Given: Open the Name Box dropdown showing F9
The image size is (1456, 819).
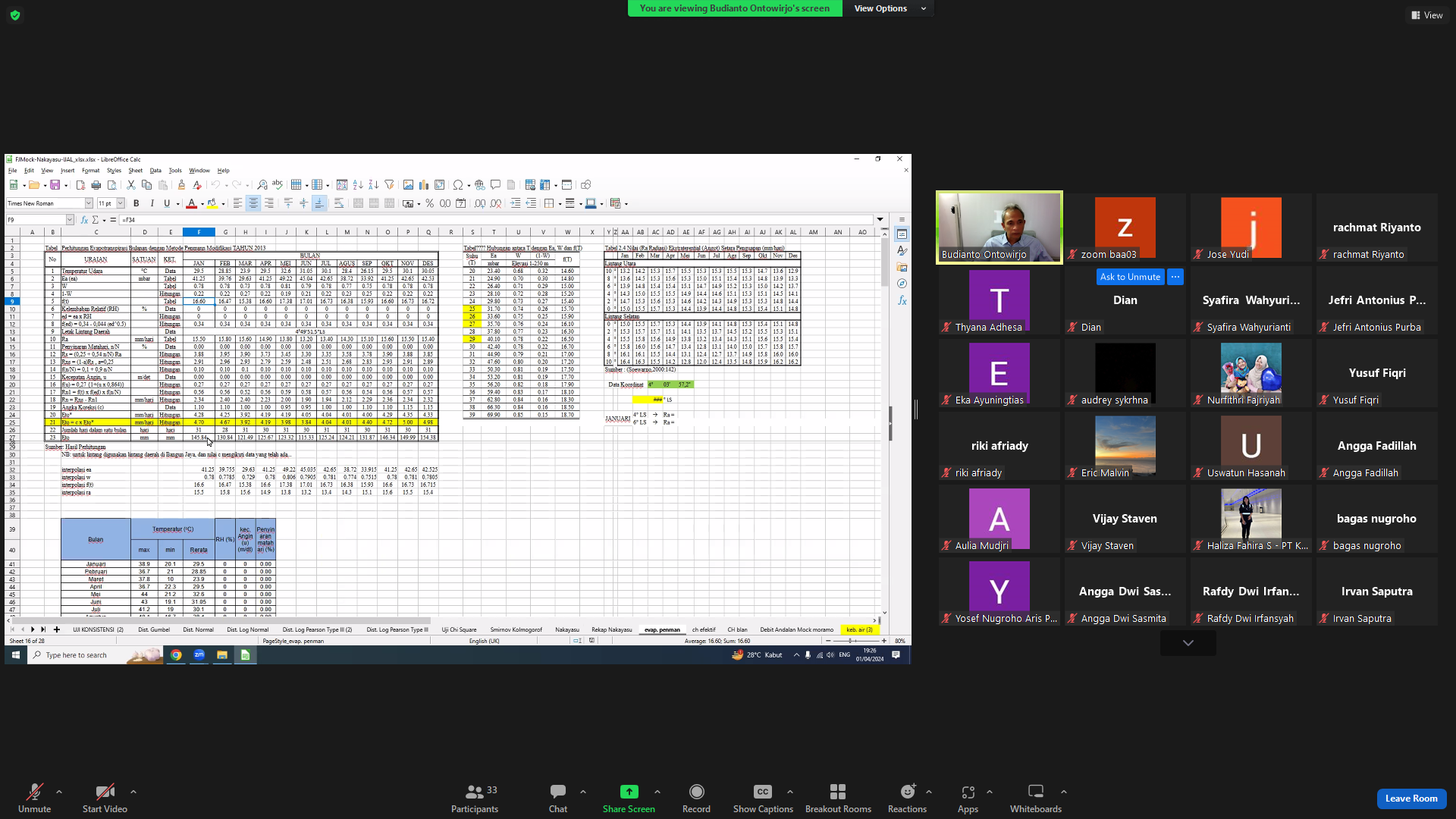Looking at the screenshot, I should [70, 220].
